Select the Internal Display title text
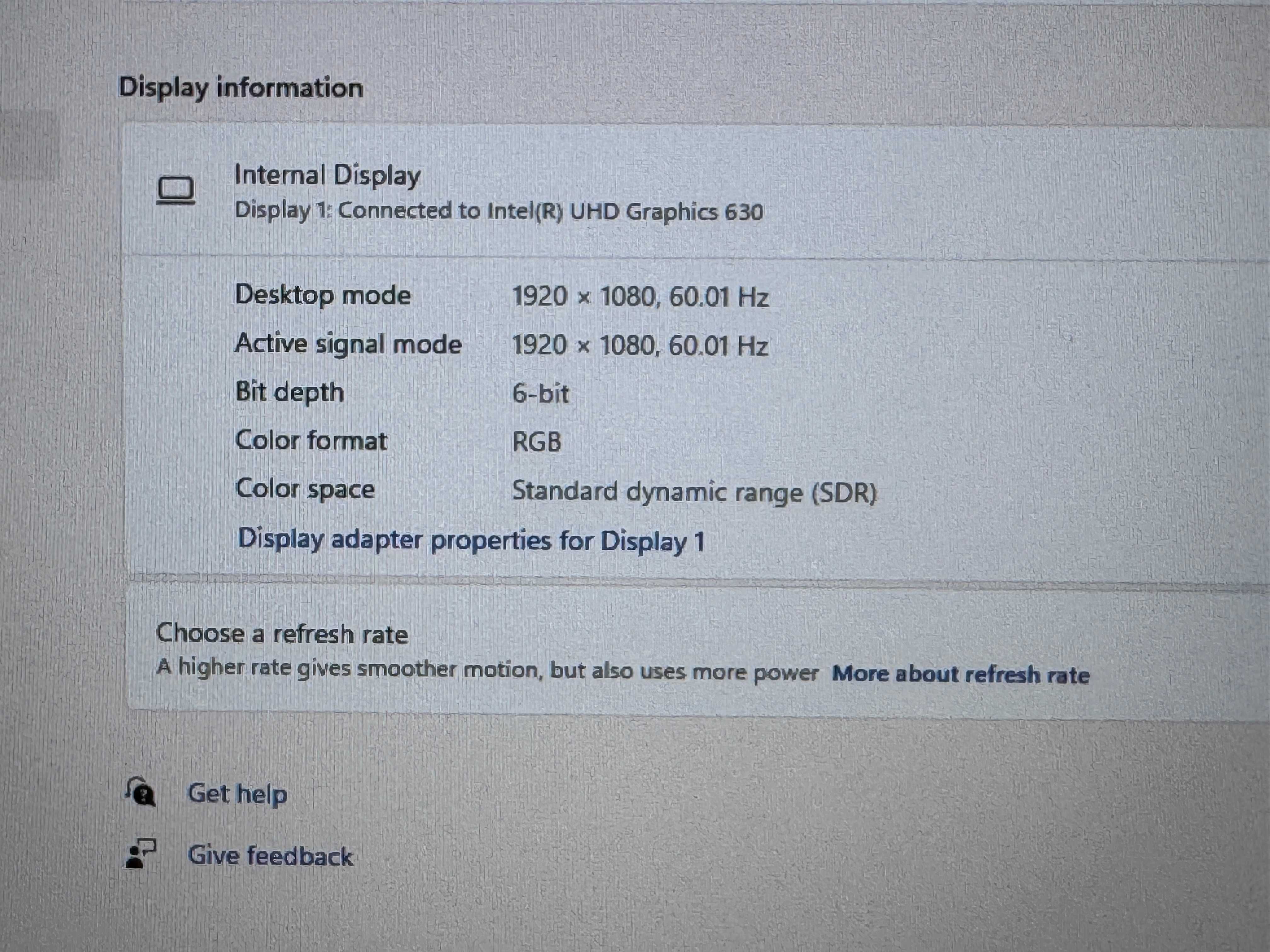Image resolution: width=1270 pixels, height=952 pixels. tap(327, 176)
